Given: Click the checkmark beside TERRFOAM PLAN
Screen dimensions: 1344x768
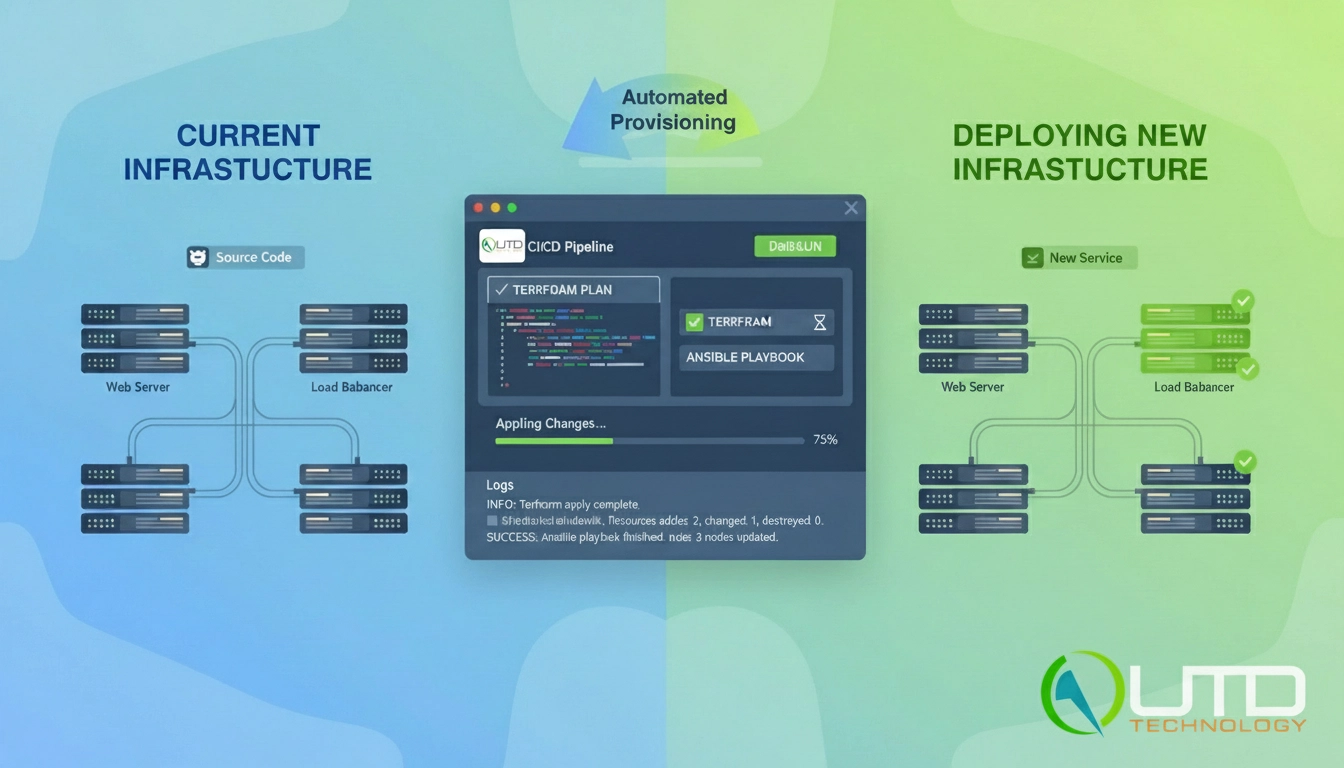Looking at the screenshot, I should (x=500, y=290).
